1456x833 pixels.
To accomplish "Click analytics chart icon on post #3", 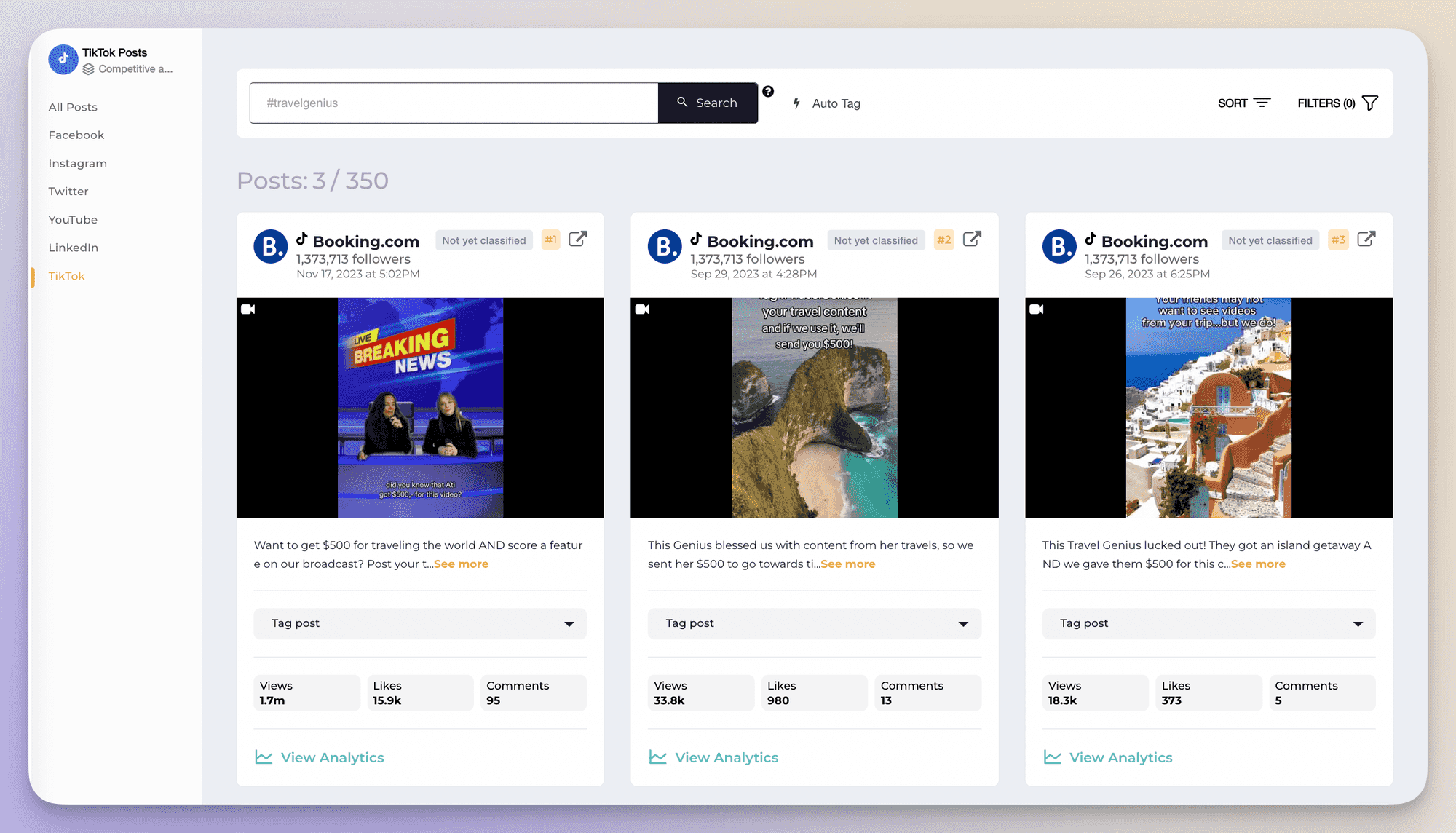I will (1053, 757).
